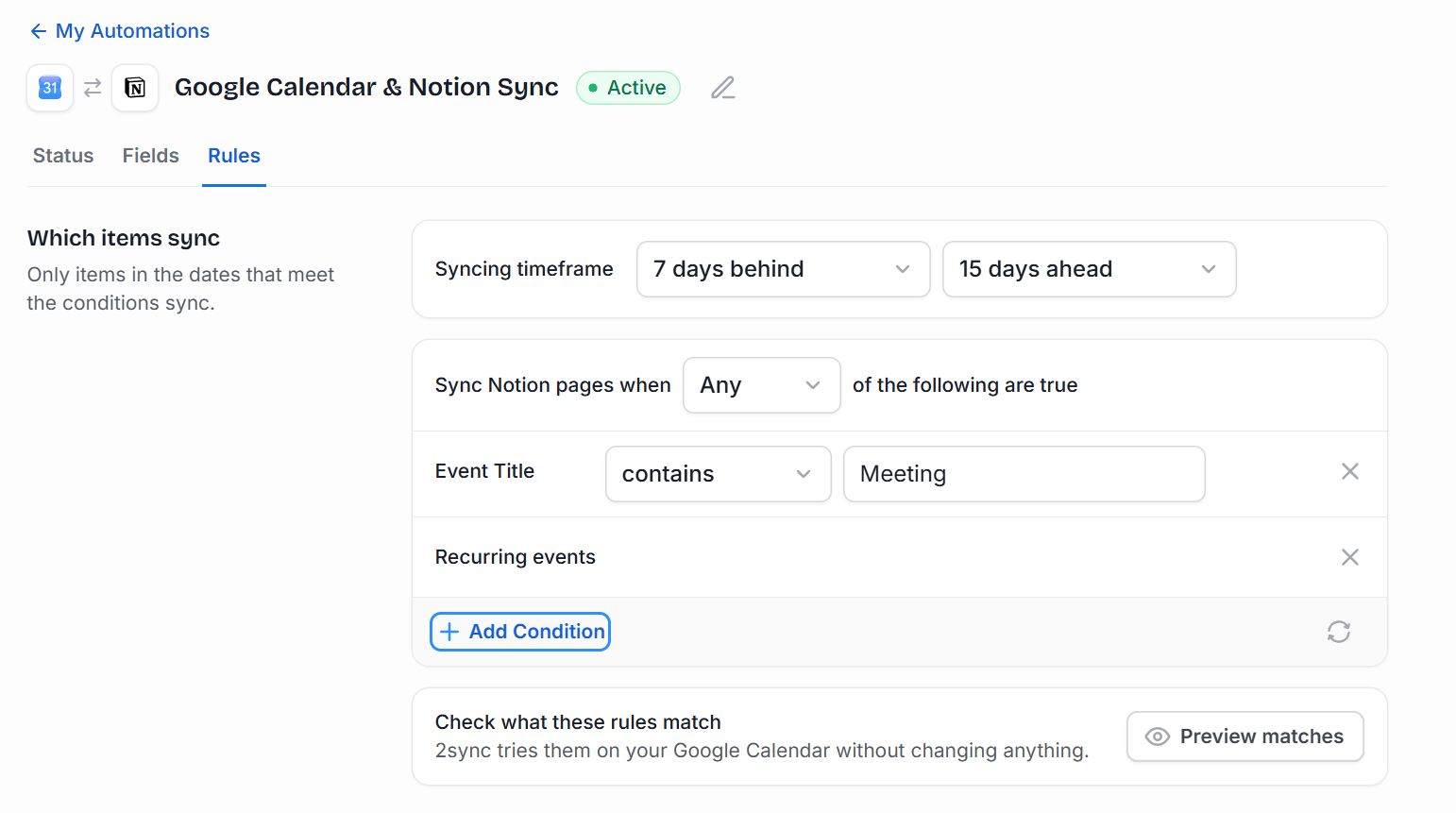Click the Check what these rules match text

578,722
